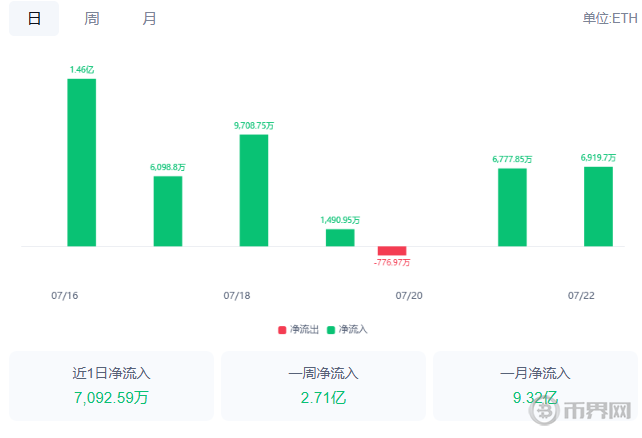642x438 pixels.
Task: Click the 1,490.95万 value label
Action: point(340,220)
